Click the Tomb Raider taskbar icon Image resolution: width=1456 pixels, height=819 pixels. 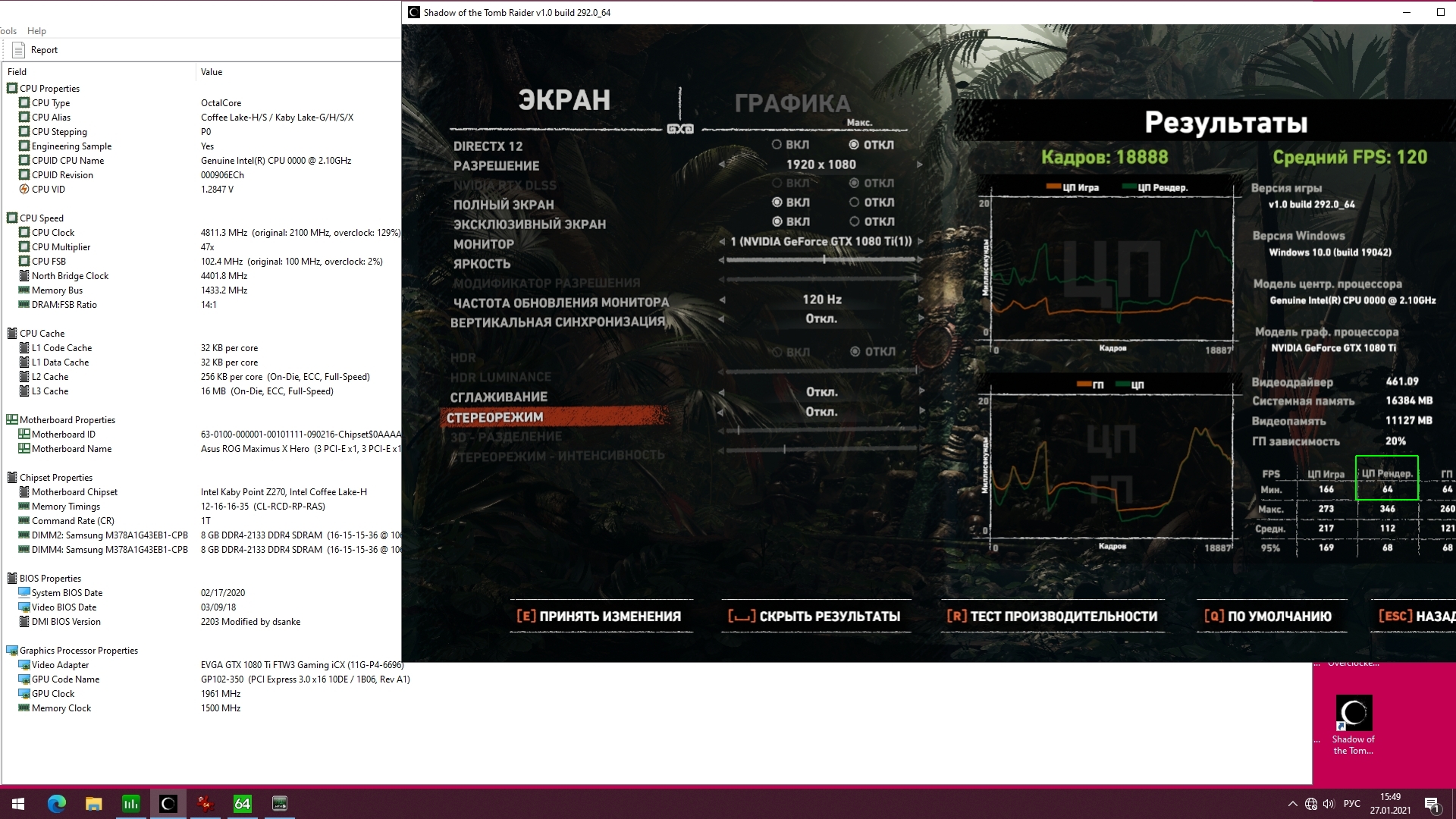click(168, 804)
